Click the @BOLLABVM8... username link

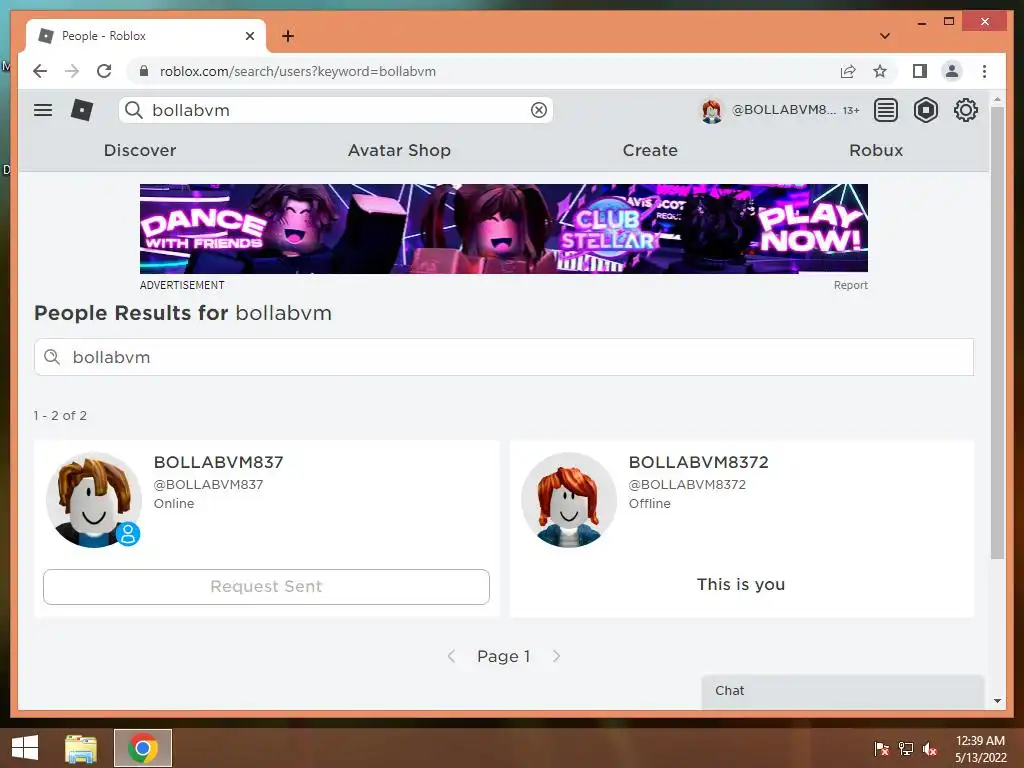click(783, 110)
